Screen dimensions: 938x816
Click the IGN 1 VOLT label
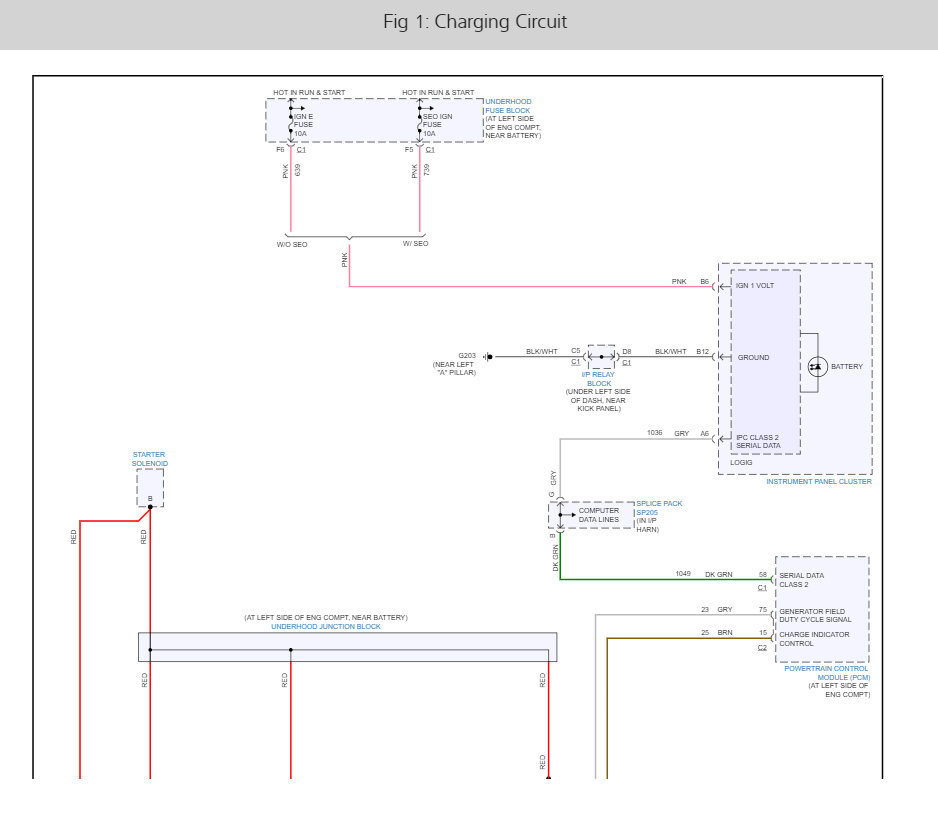tap(754, 285)
